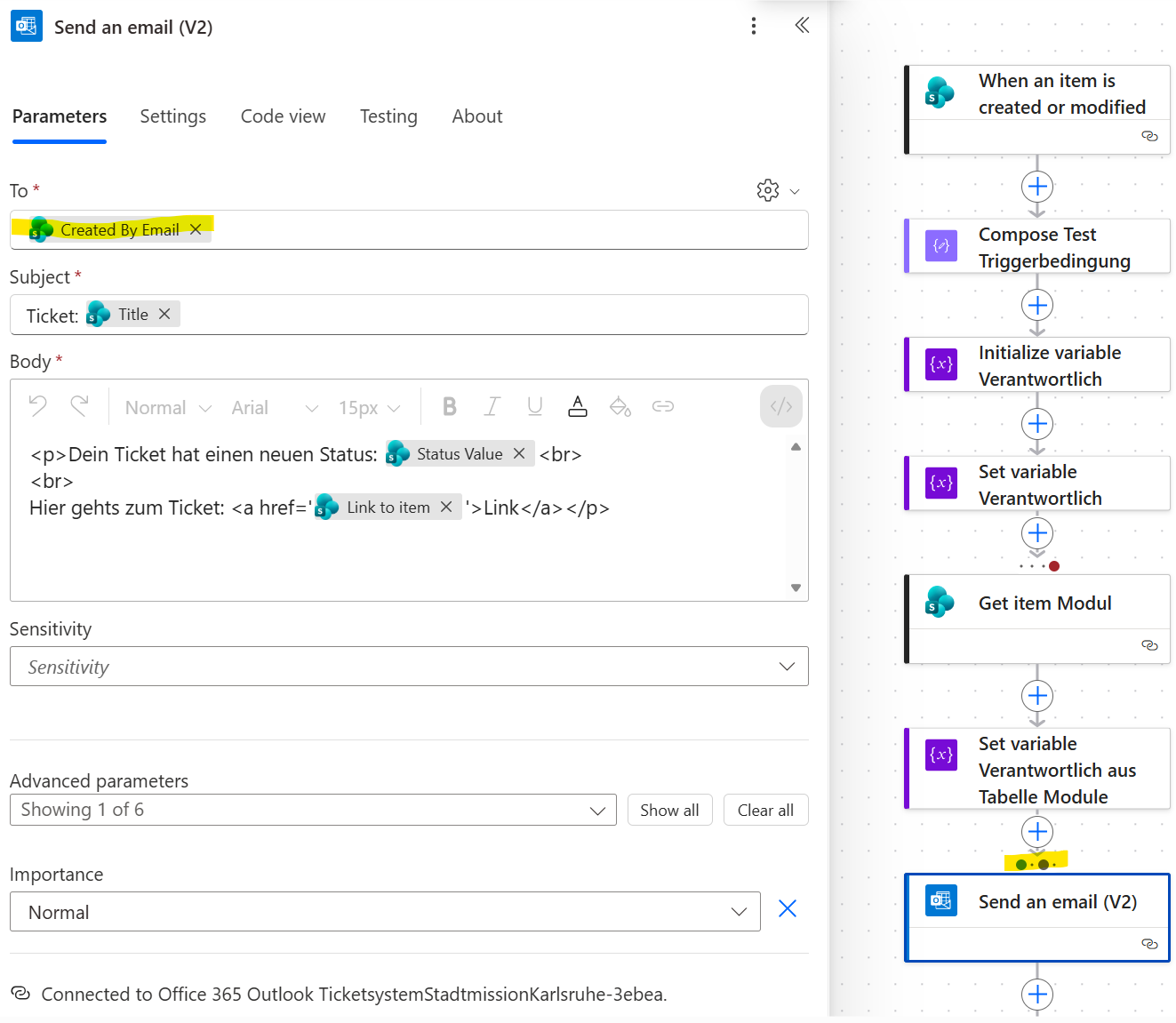Click the undo arrow in editor
Image resolution: width=1176 pixels, height=1023 pixels.
[x=38, y=406]
